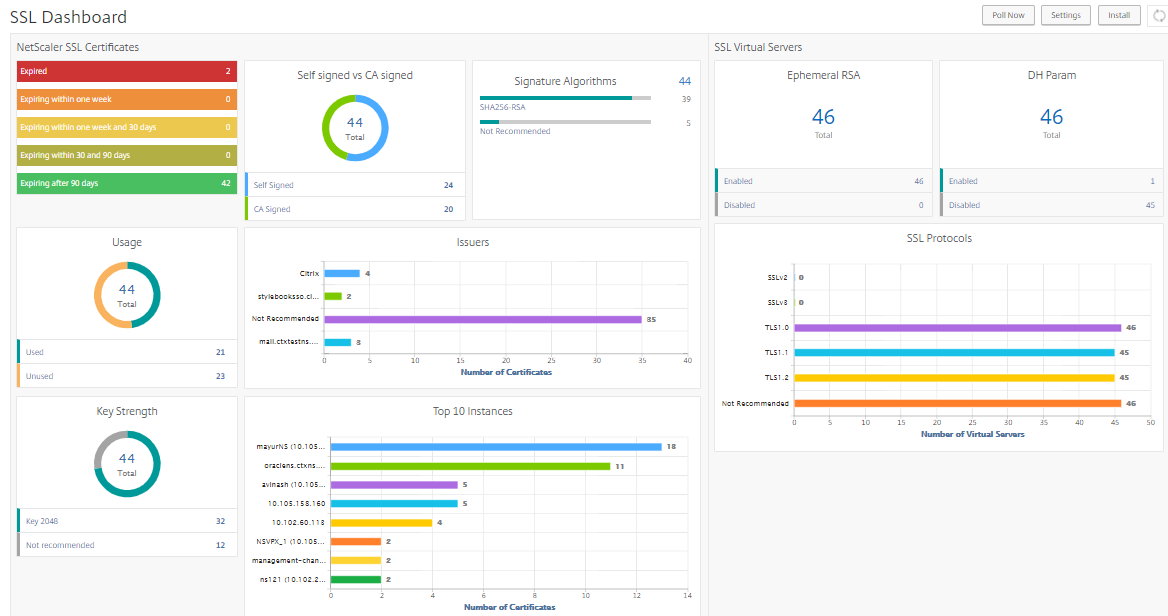Viewport: 1168px width, 616px height.
Task: Click Signature Algorithms total 44
Action: tap(685, 81)
